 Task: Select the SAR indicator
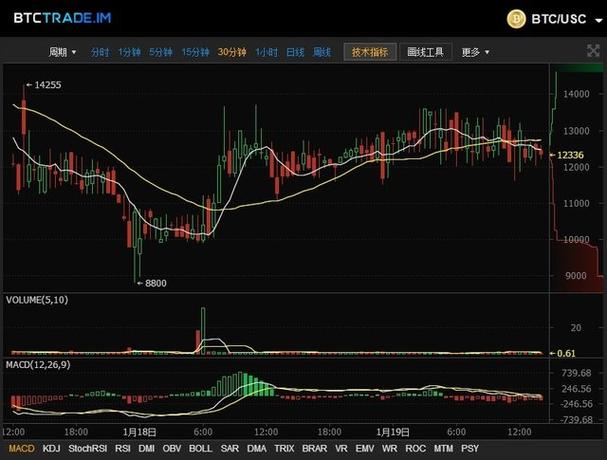point(230,448)
